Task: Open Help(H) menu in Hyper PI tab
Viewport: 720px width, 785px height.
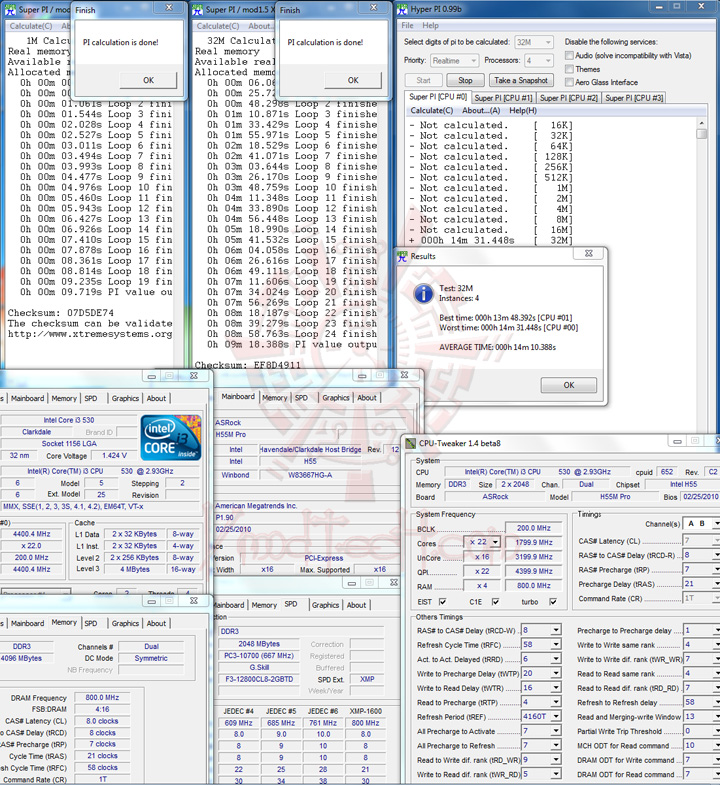Action: (523, 110)
